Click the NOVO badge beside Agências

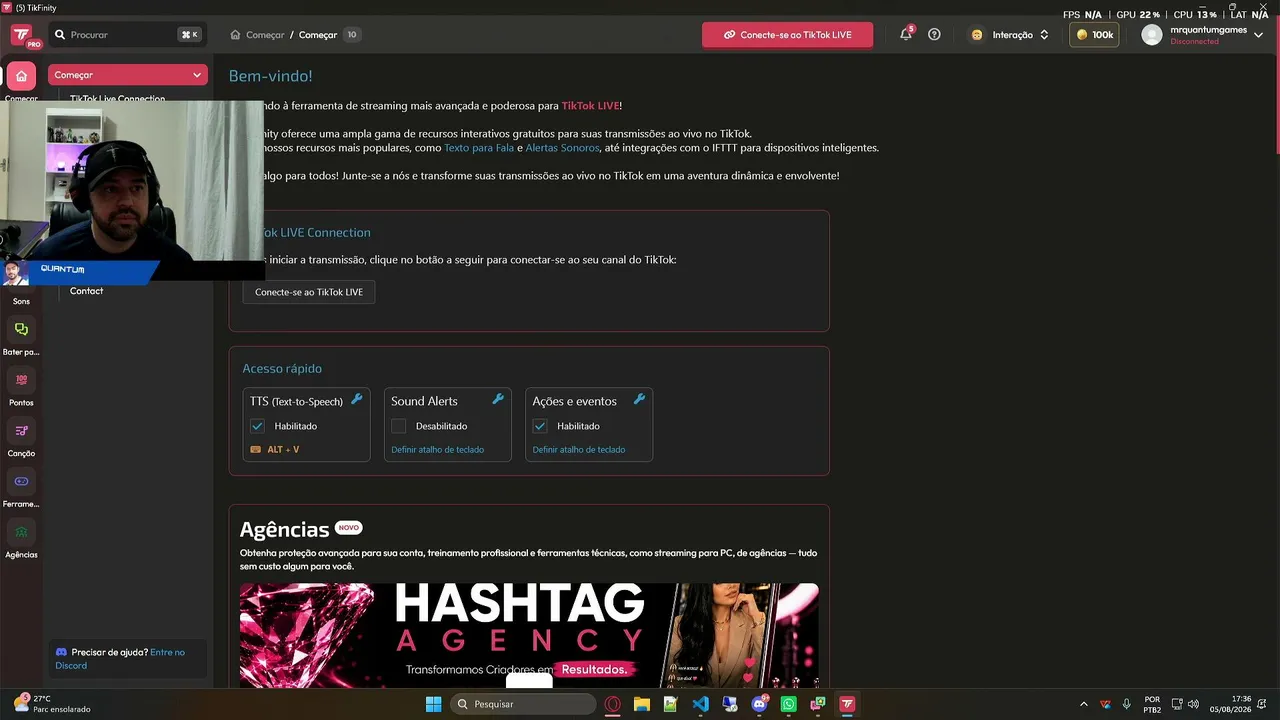(x=348, y=527)
